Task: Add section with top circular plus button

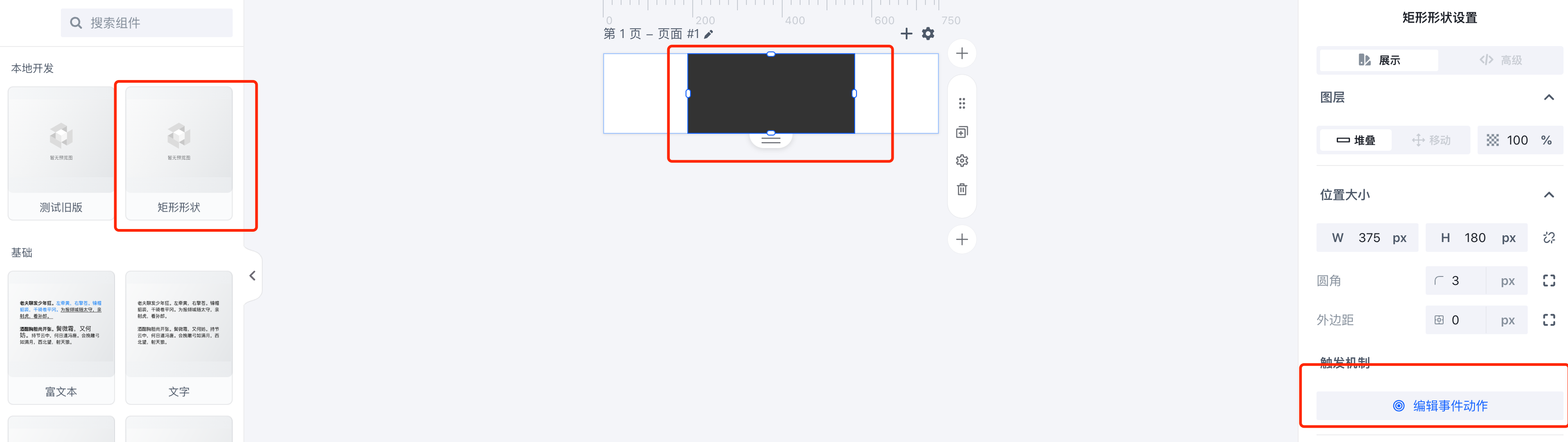Action: (962, 54)
